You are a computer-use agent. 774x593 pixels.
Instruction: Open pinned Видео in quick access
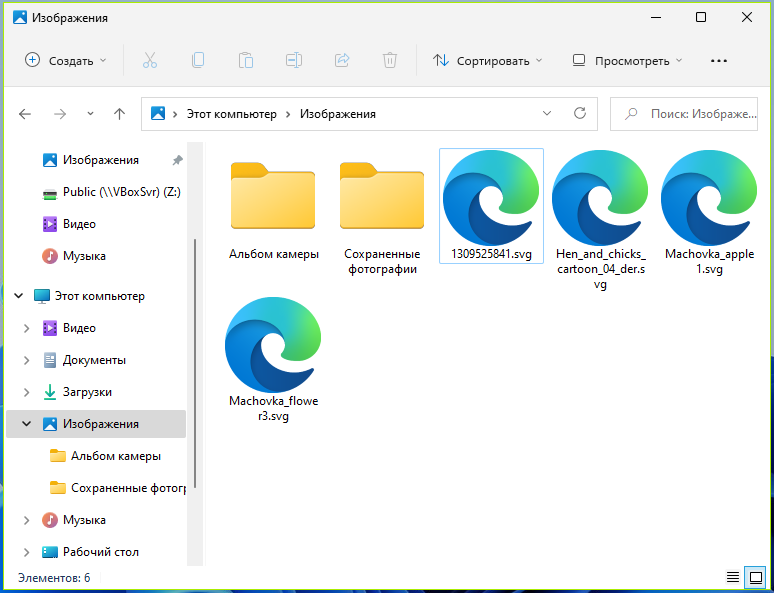[69, 224]
